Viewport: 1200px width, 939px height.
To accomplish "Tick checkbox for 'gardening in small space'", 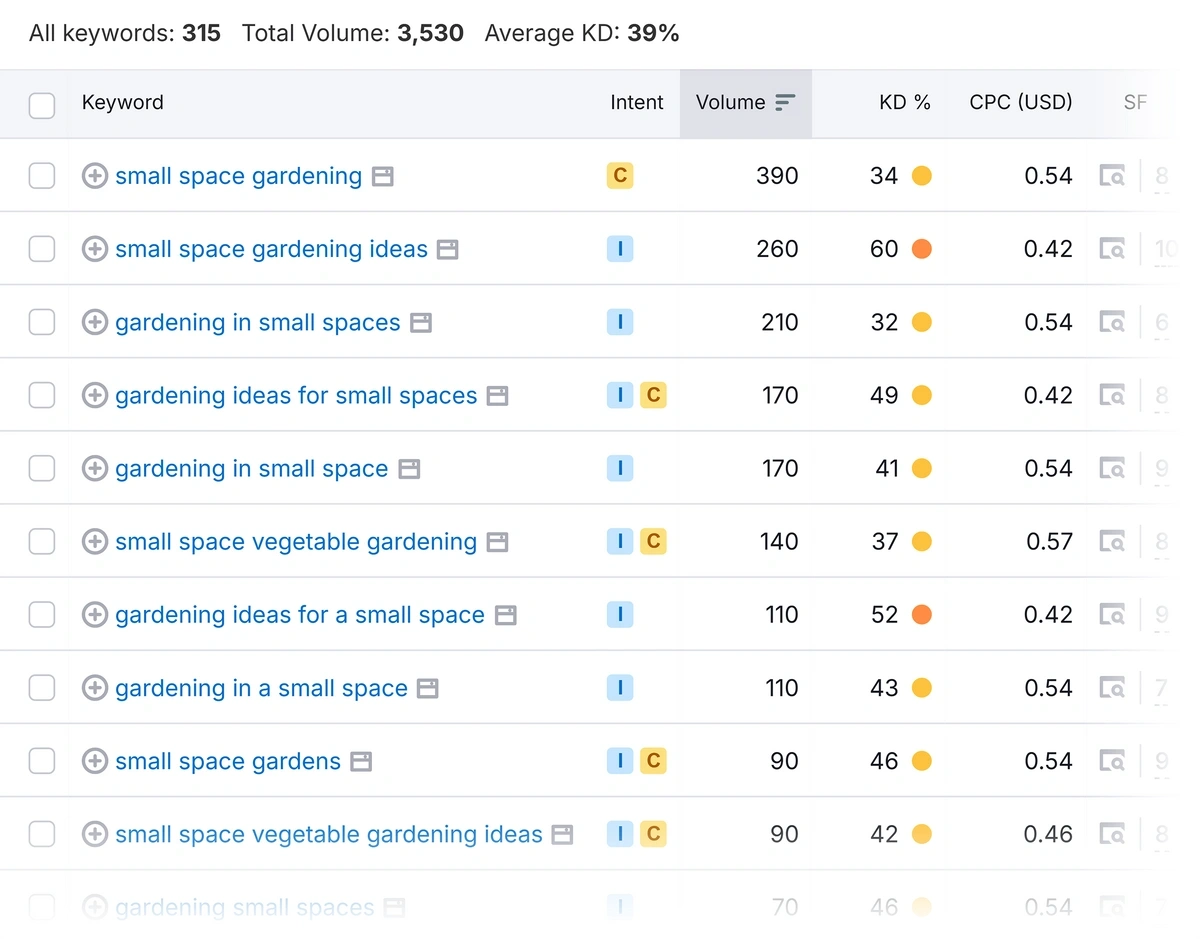I will click(x=42, y=468).
